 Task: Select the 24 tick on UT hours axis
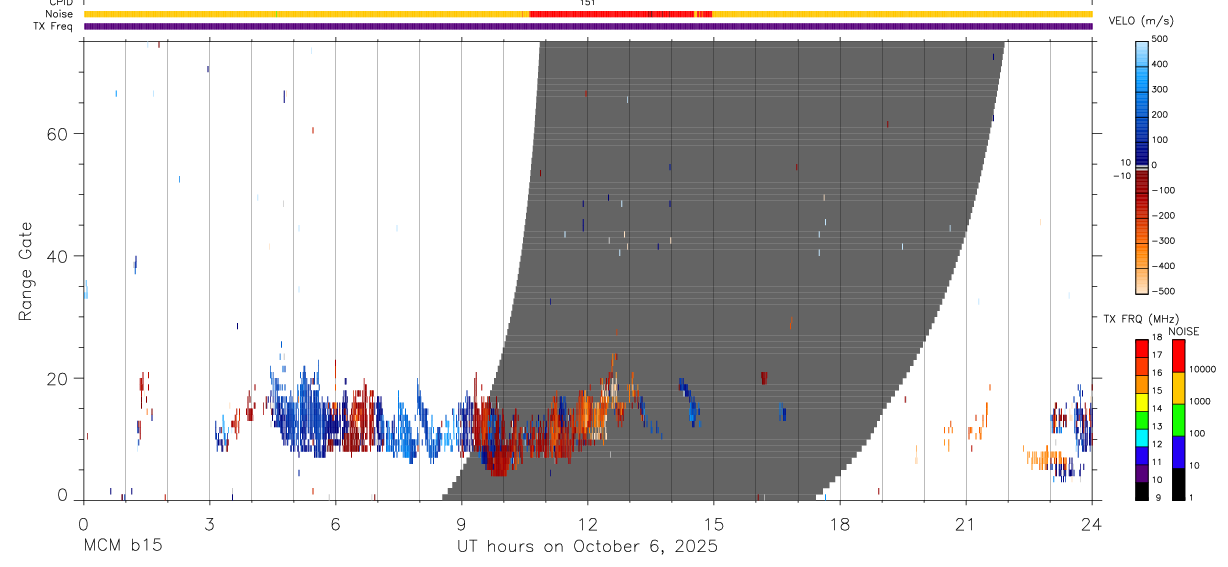tap(1092, 523)
